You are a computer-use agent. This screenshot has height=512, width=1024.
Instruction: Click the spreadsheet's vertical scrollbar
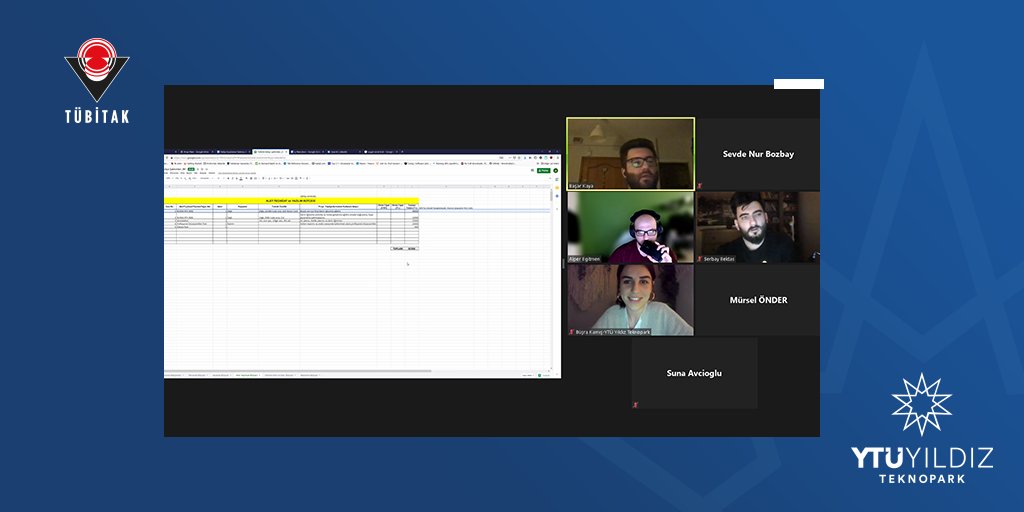point(552,196)
